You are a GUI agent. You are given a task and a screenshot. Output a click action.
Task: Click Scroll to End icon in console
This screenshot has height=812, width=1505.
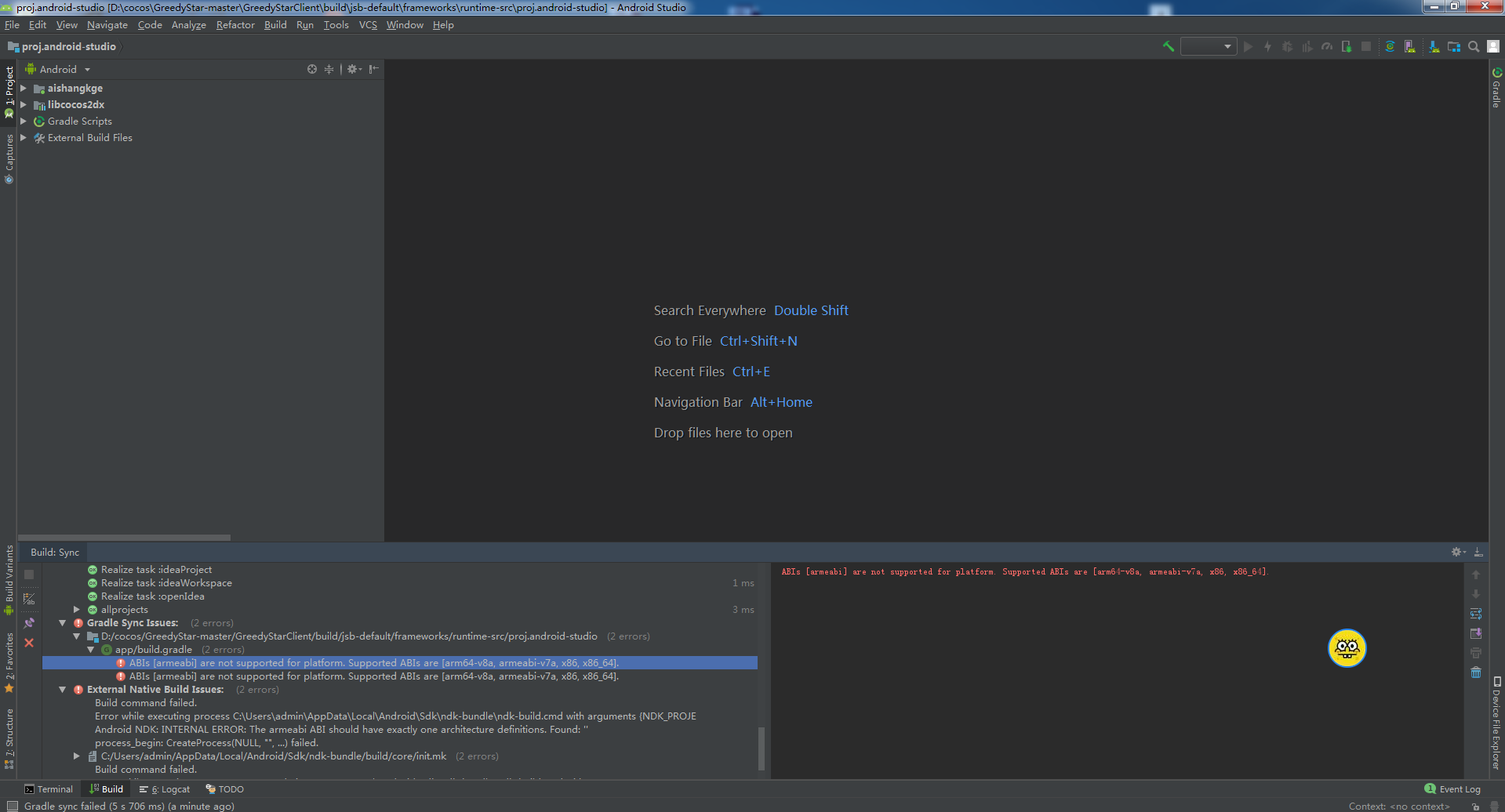pos(1476,633)
